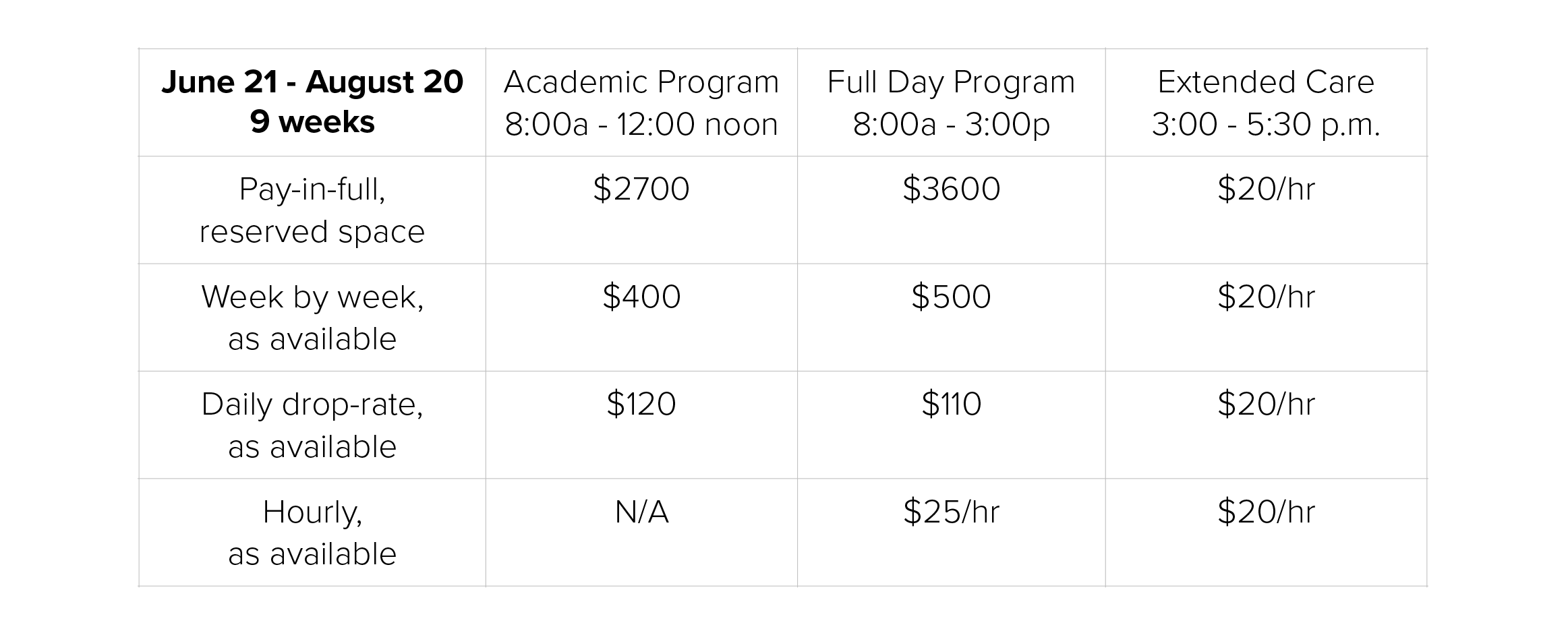Click Extended Care rate in Pay-in-full row
This screenshot has width=1568, height=627.
pyautogui.click(x=1266, y=189)
